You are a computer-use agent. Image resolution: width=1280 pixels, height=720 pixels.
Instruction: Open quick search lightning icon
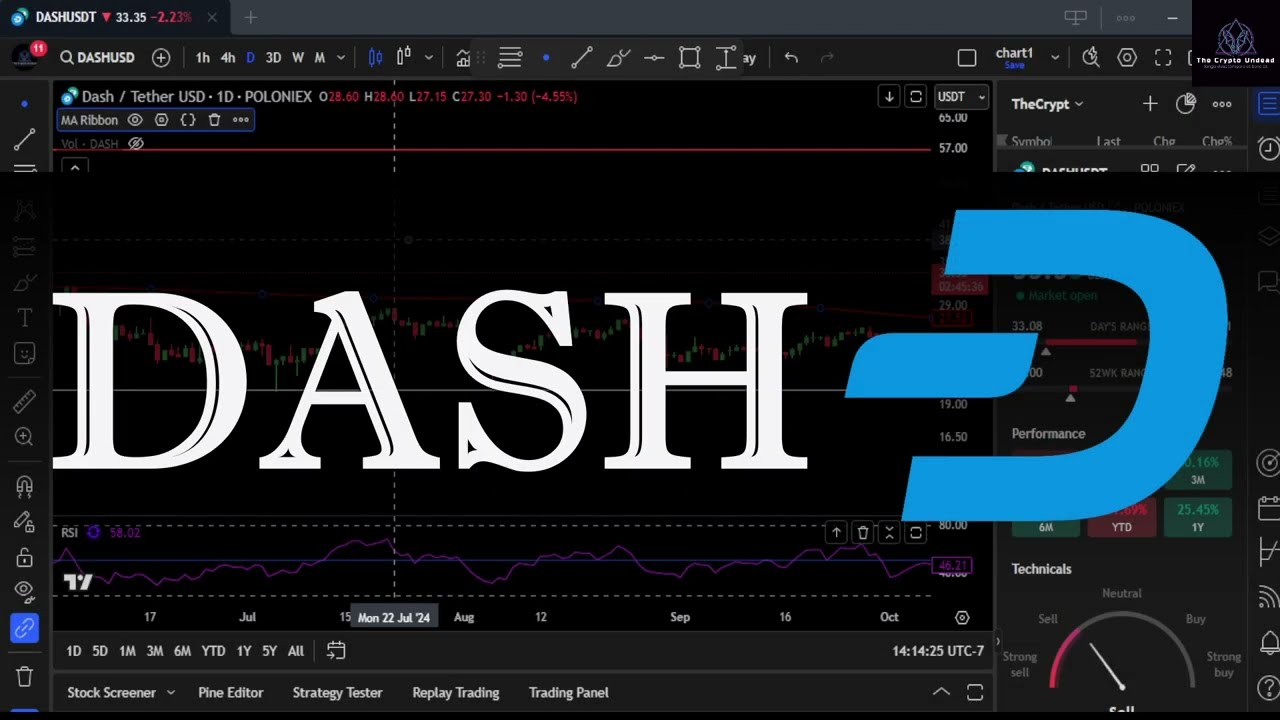pyautogui.click(x=1091, y=58)
